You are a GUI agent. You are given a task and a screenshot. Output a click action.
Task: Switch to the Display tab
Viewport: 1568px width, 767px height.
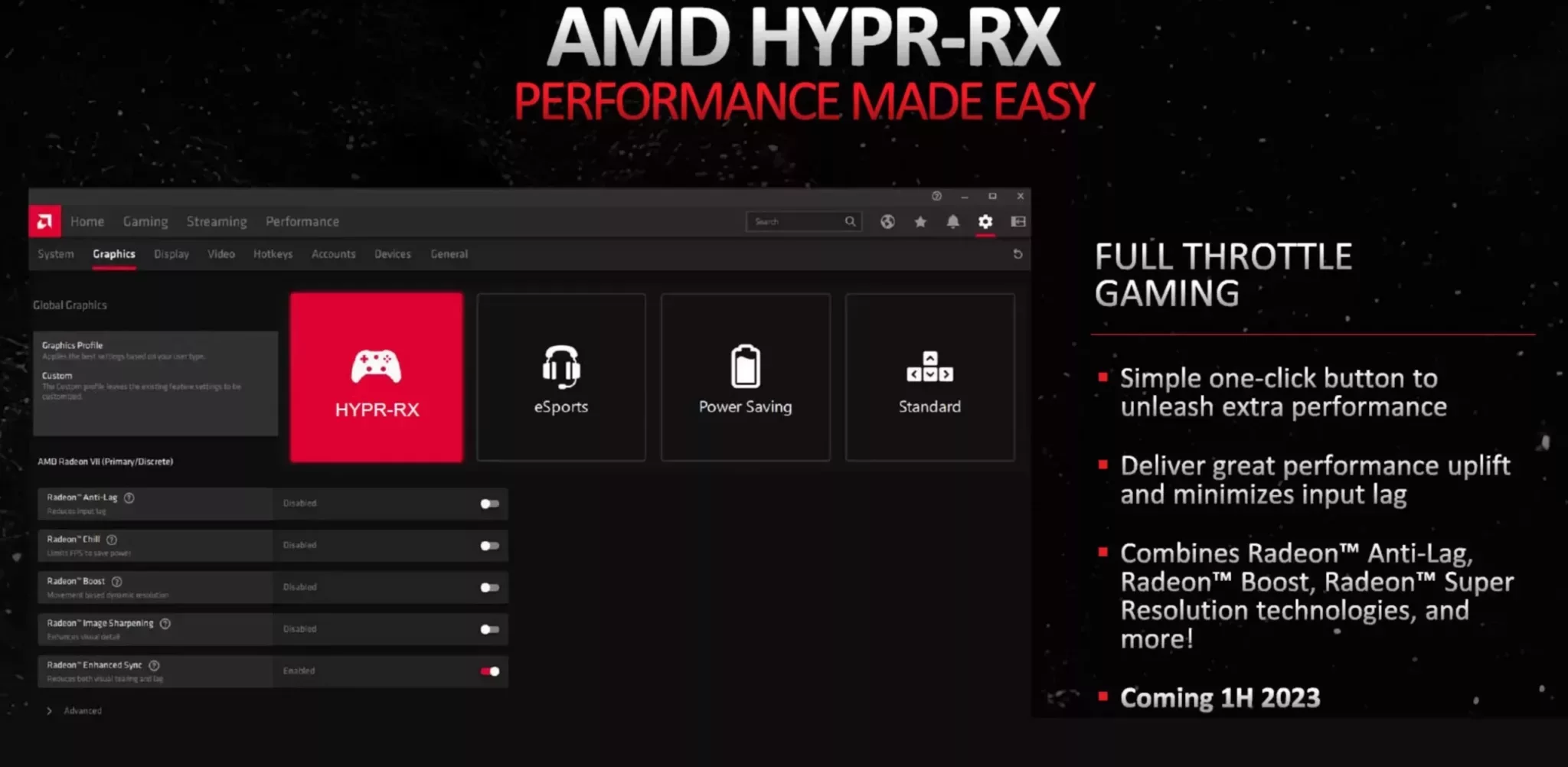[171, 254]
